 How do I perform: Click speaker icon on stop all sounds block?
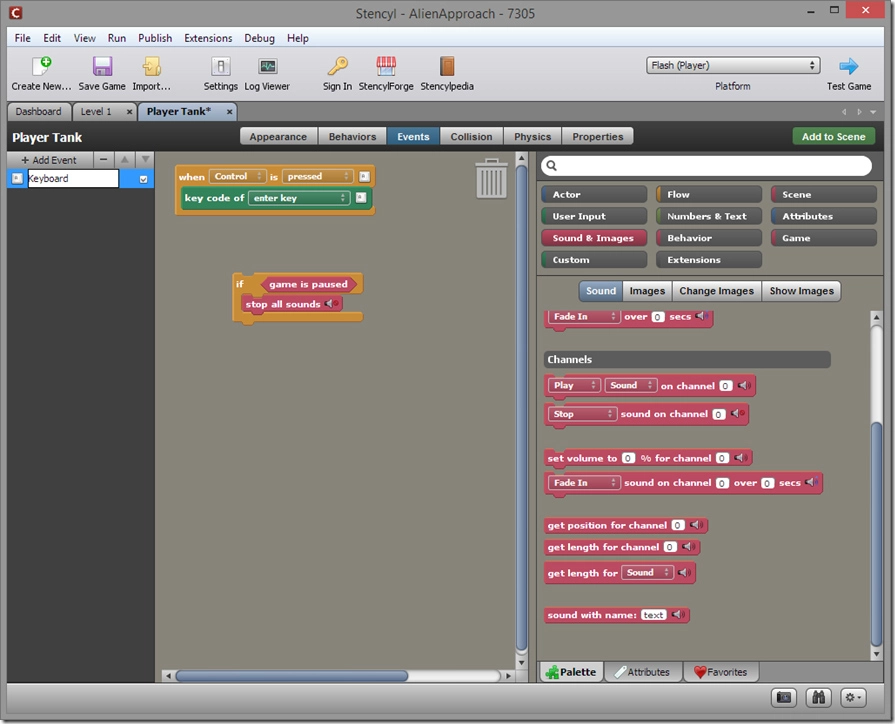332,304
